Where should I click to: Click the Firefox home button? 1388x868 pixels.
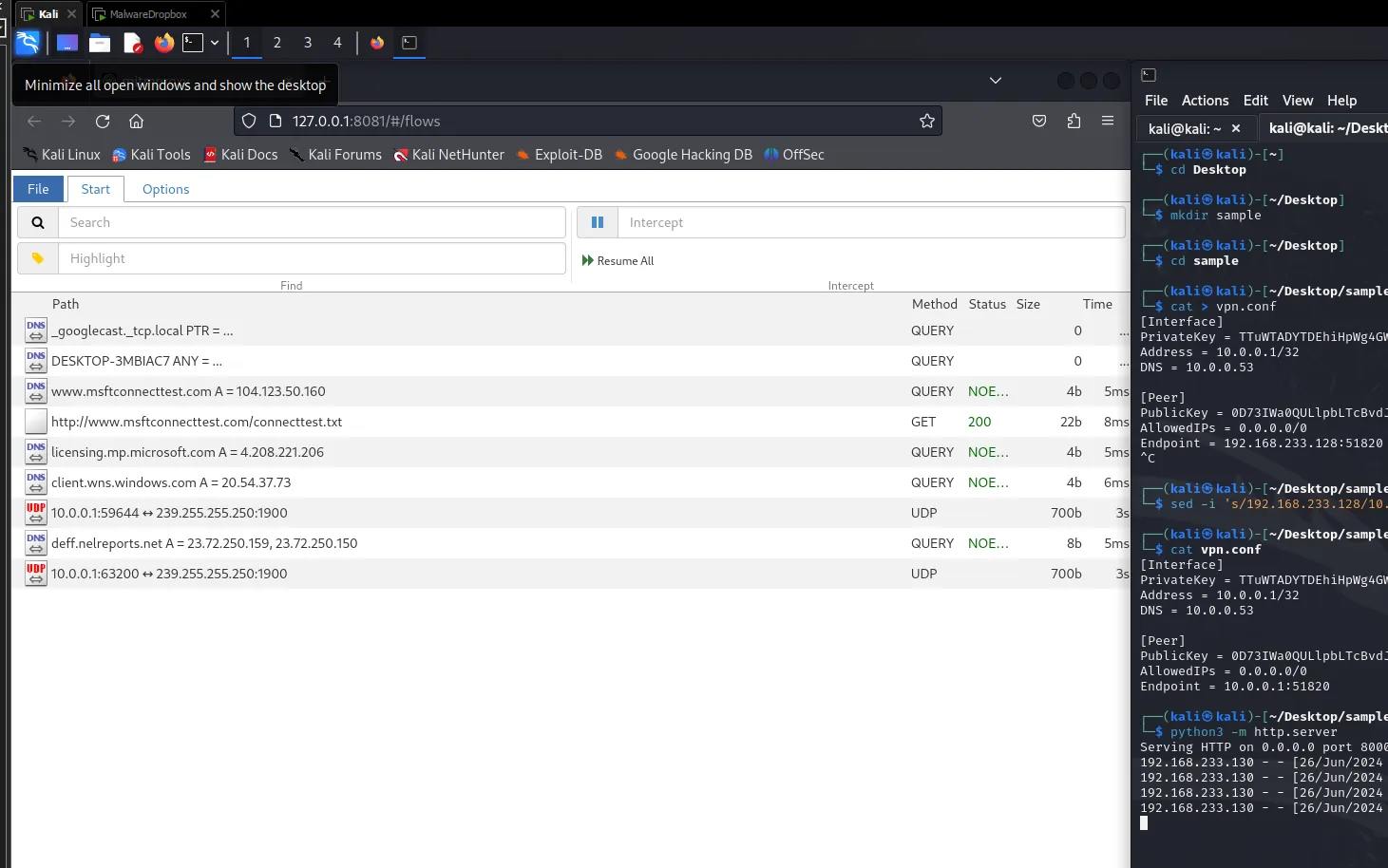pyautogui.click(x=136, y=122)
